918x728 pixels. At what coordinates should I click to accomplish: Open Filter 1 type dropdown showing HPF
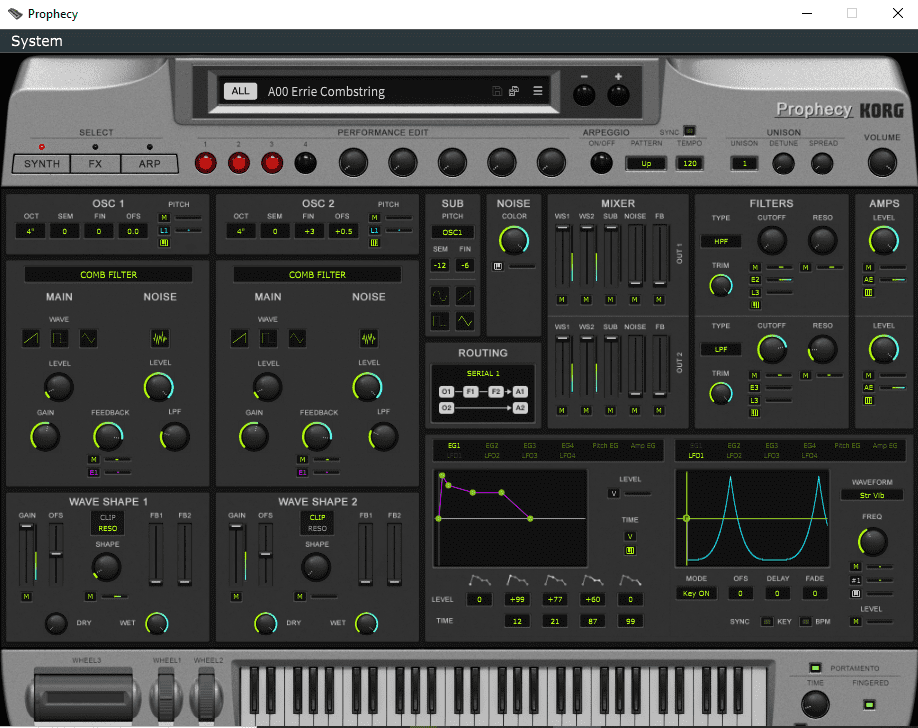tap(721, 241)
